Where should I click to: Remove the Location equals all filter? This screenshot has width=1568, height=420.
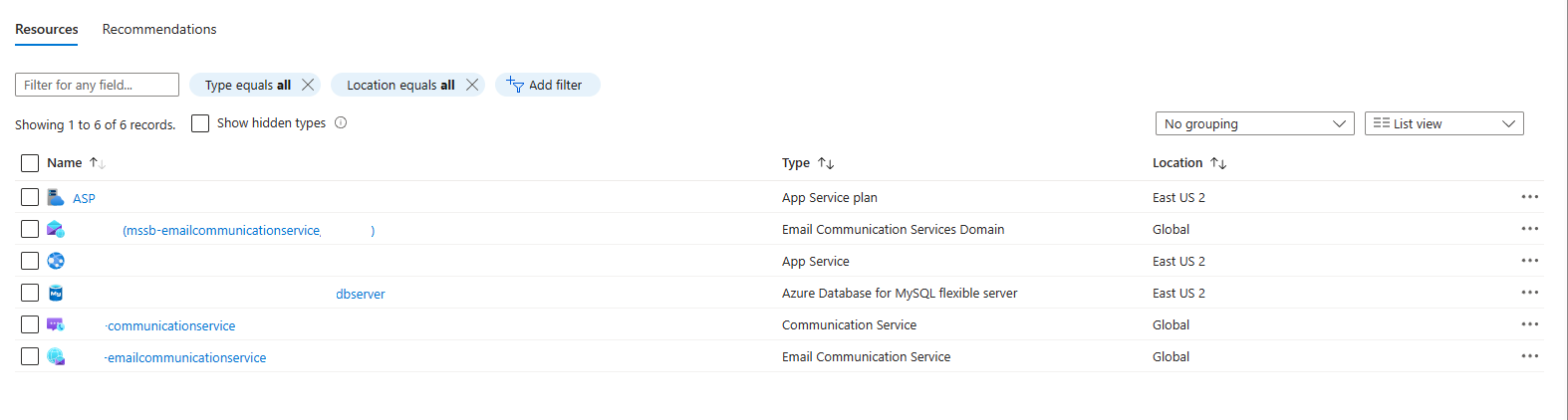coord(472,85)
